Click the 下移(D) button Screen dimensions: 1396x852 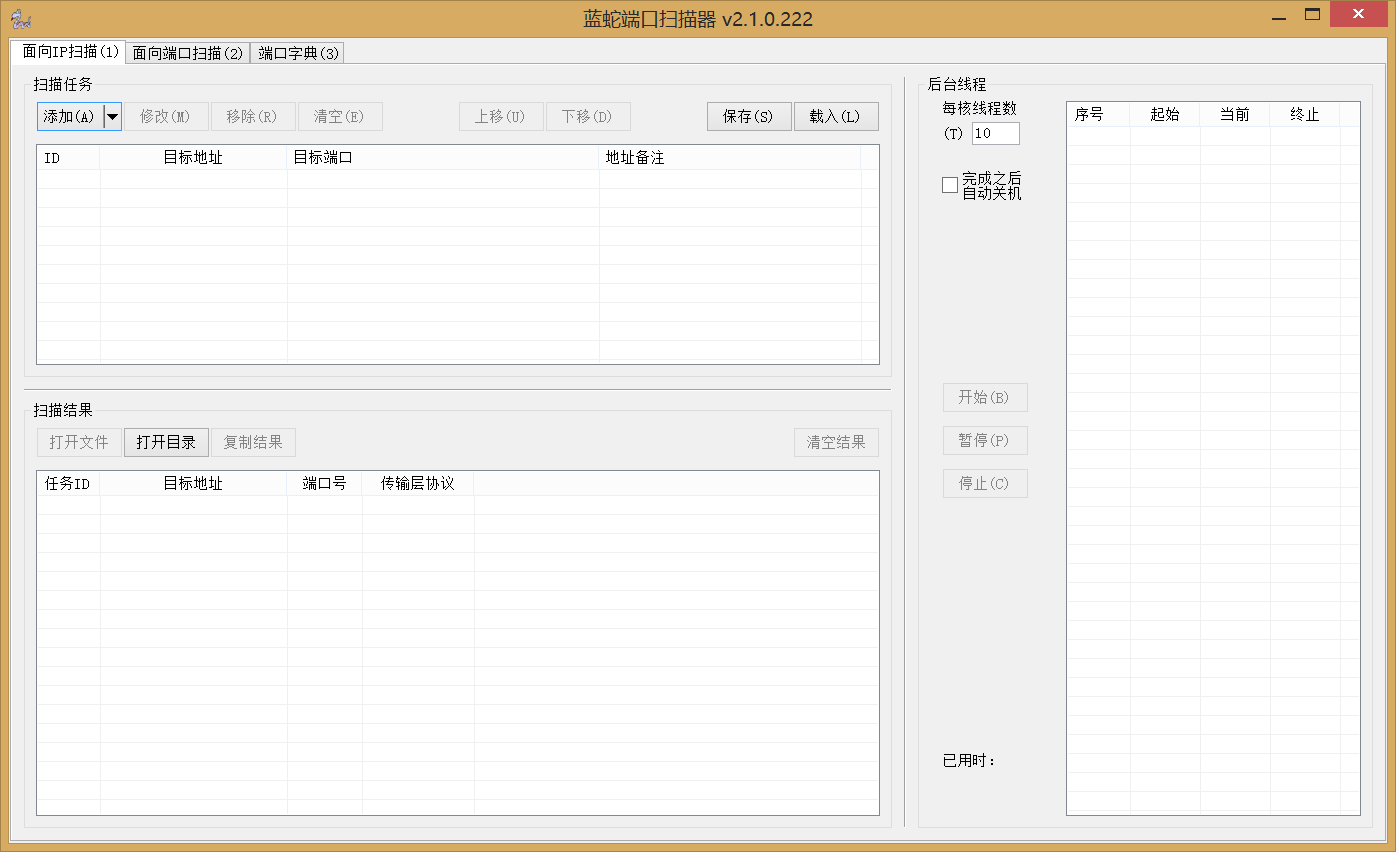[588, 116]
